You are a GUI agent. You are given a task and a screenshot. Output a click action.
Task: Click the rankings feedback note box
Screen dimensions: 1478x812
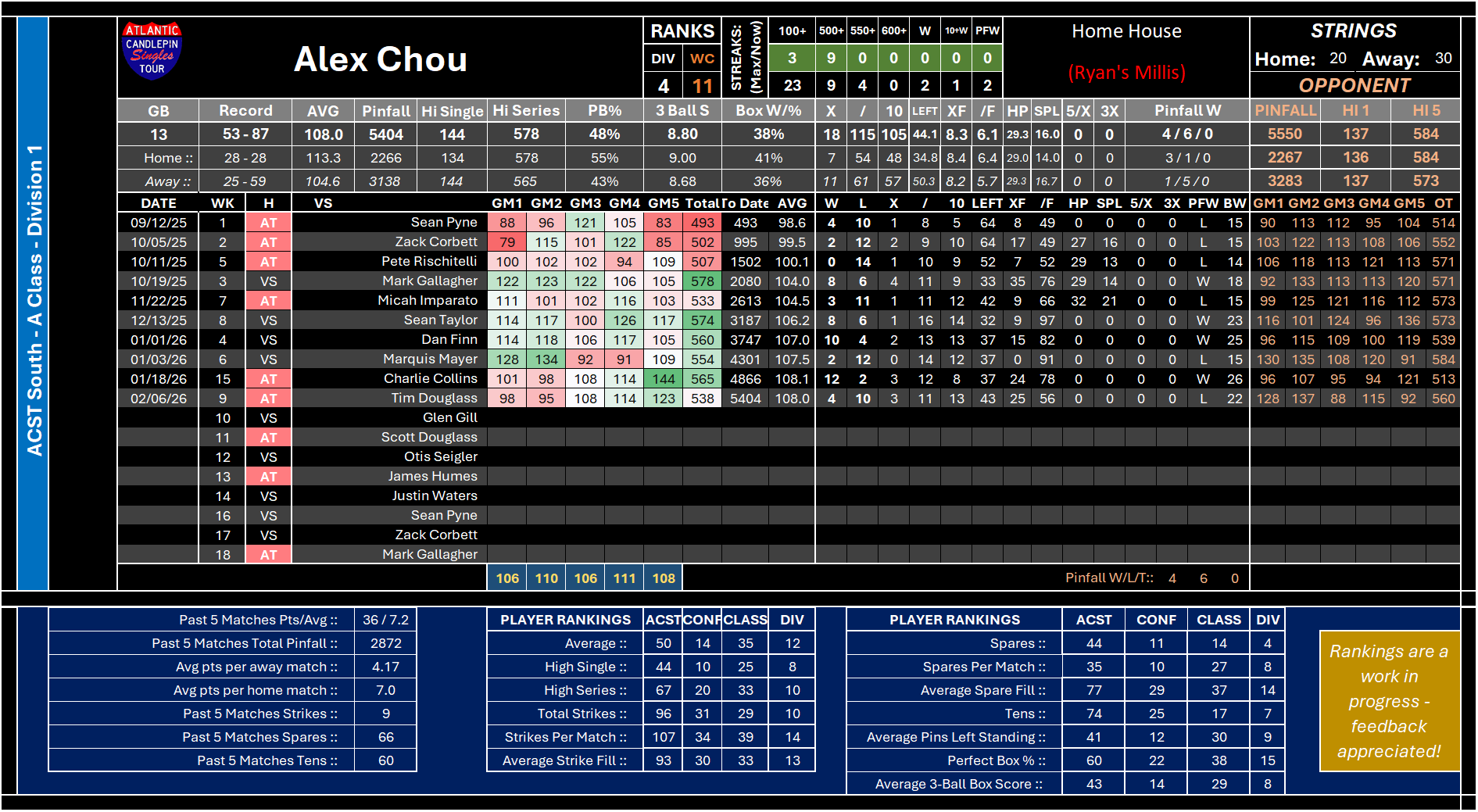[x=1388, y=701]
